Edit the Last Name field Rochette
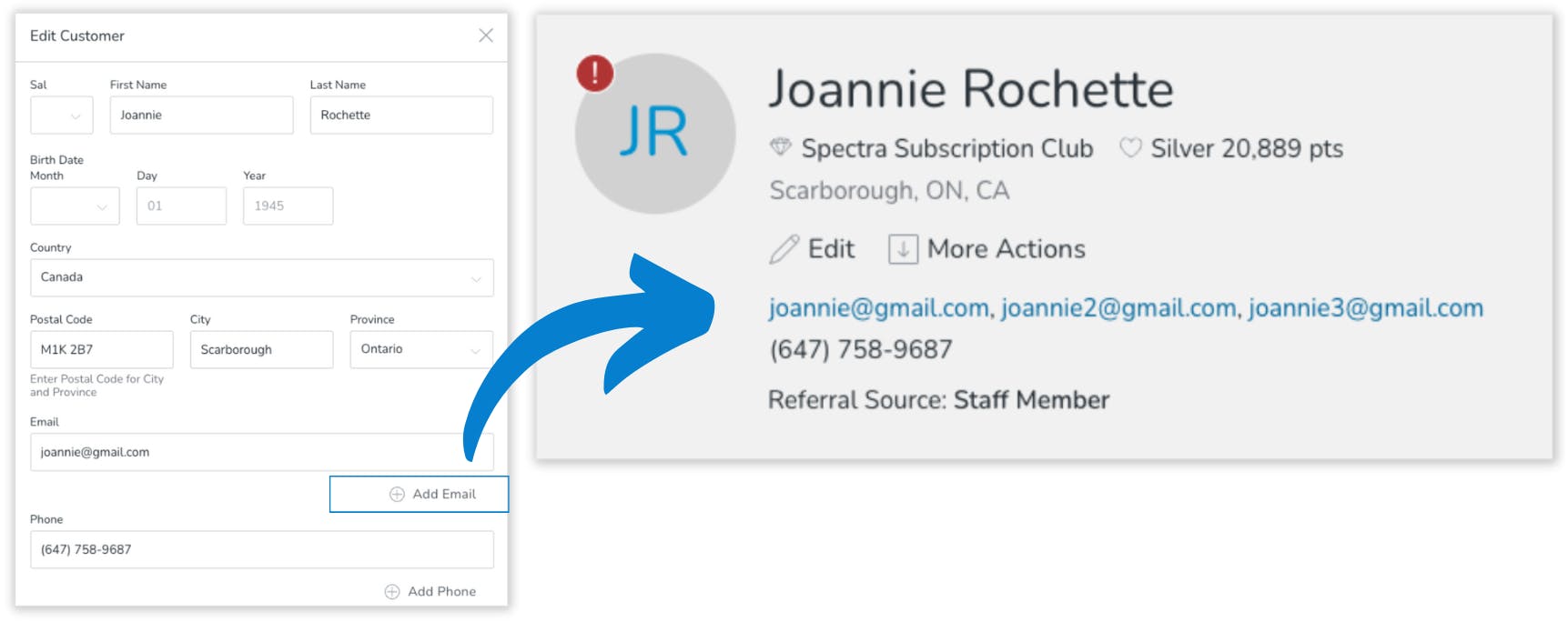This screenshot has width=1568, height=622. coord(401,115)
